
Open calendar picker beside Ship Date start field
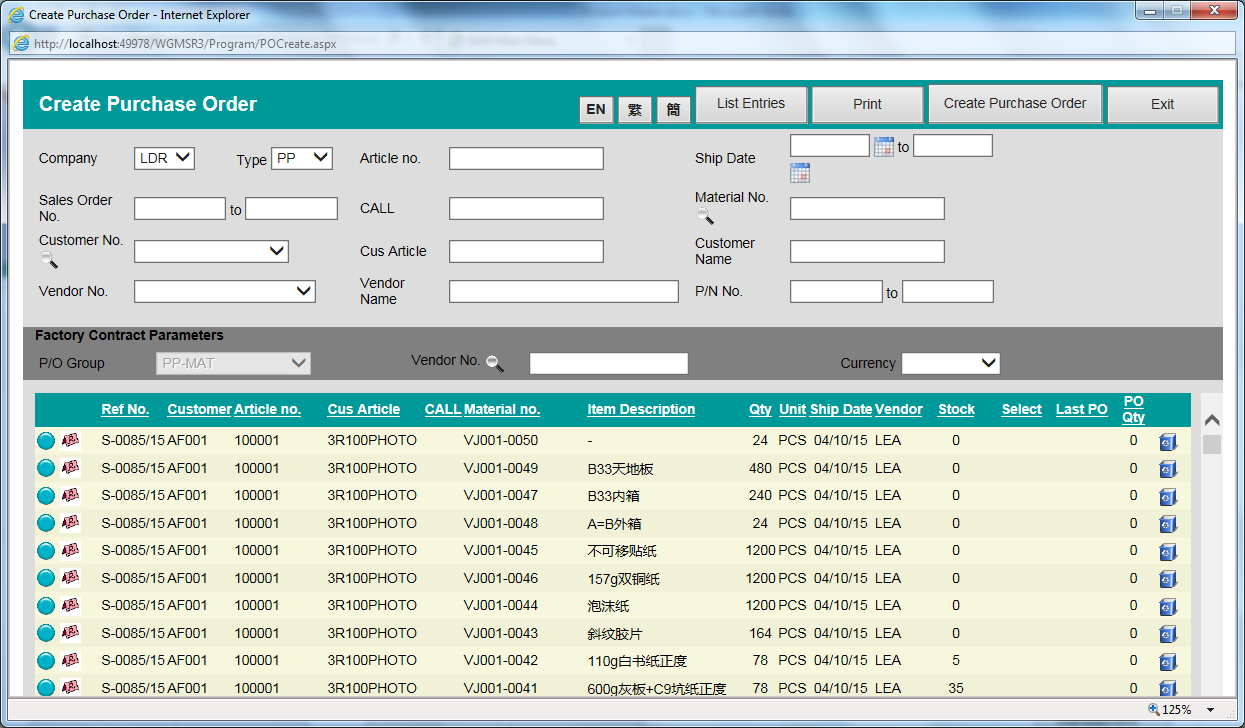(x=883, y=147)
